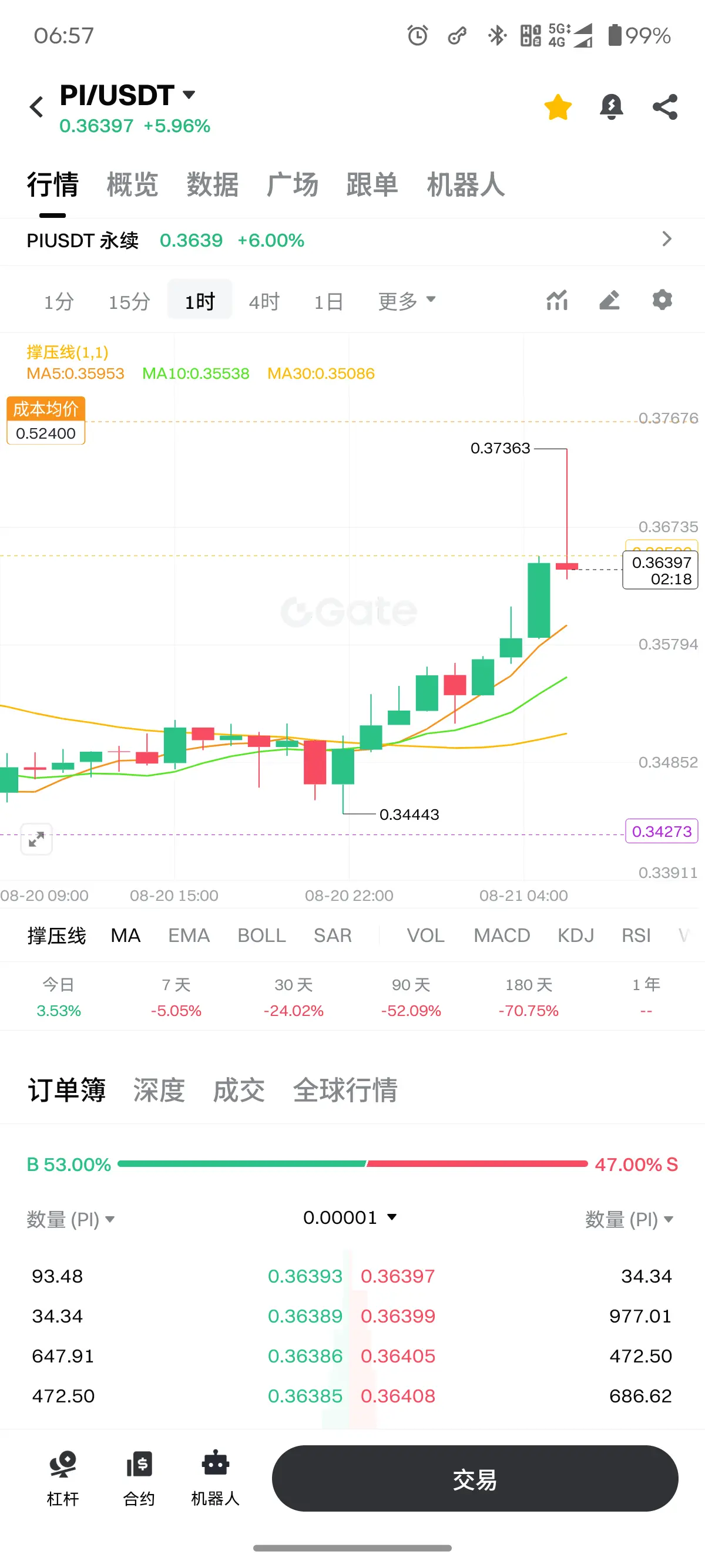Switch to the 数据 tab

(x=212, y=184)
